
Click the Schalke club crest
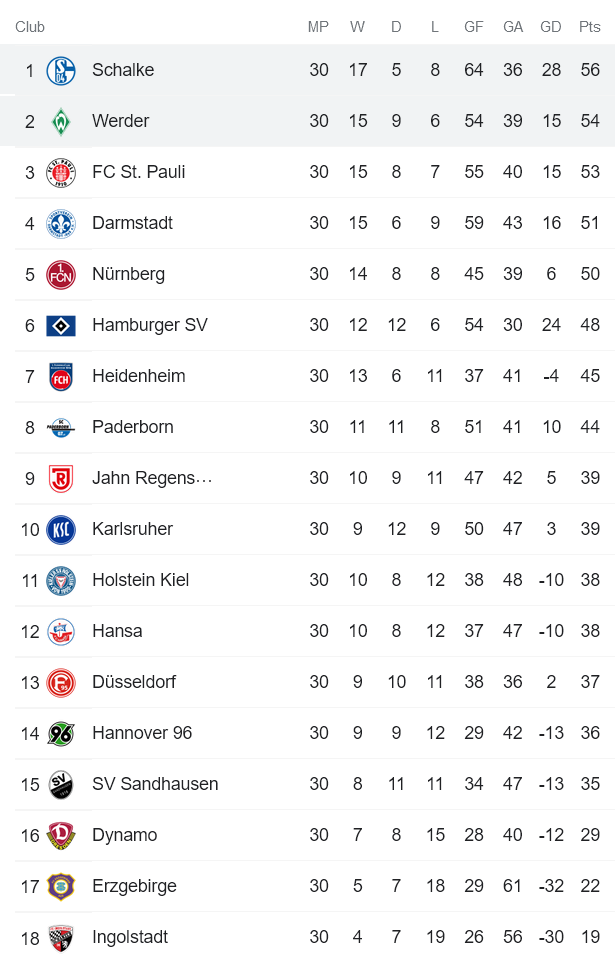[60, 70]
